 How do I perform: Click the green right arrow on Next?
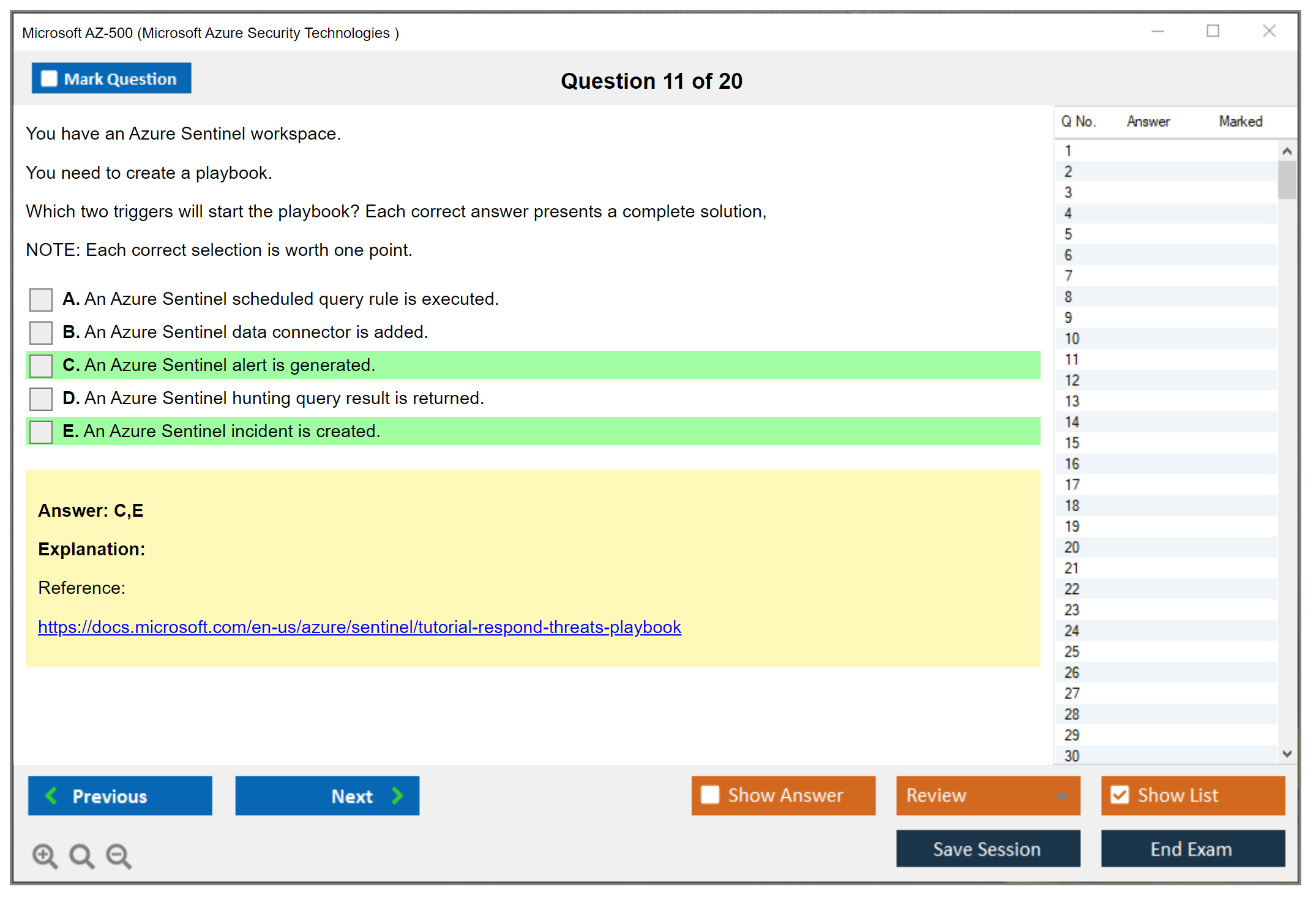[x=398, y=795]
